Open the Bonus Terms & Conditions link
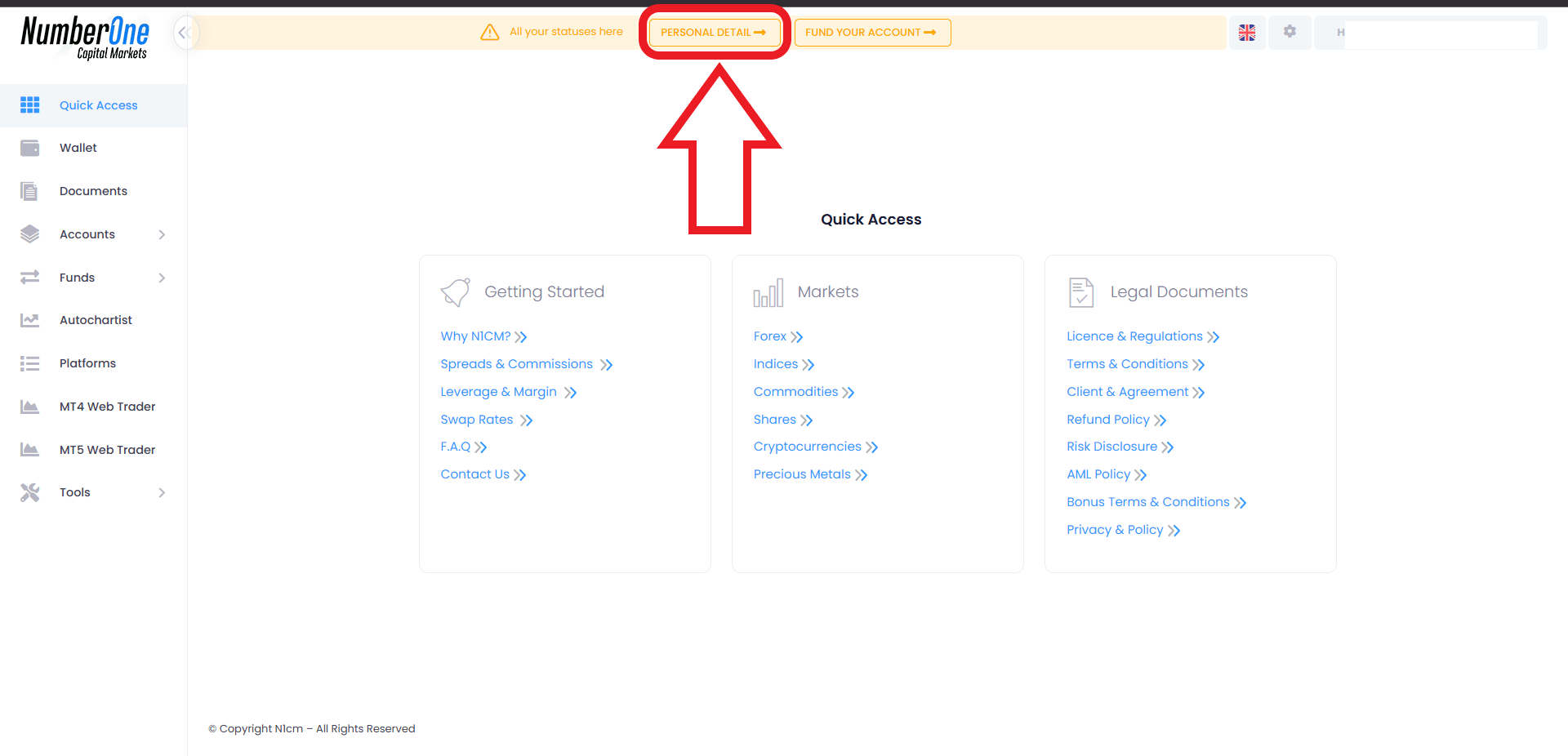 point(1147,502)
